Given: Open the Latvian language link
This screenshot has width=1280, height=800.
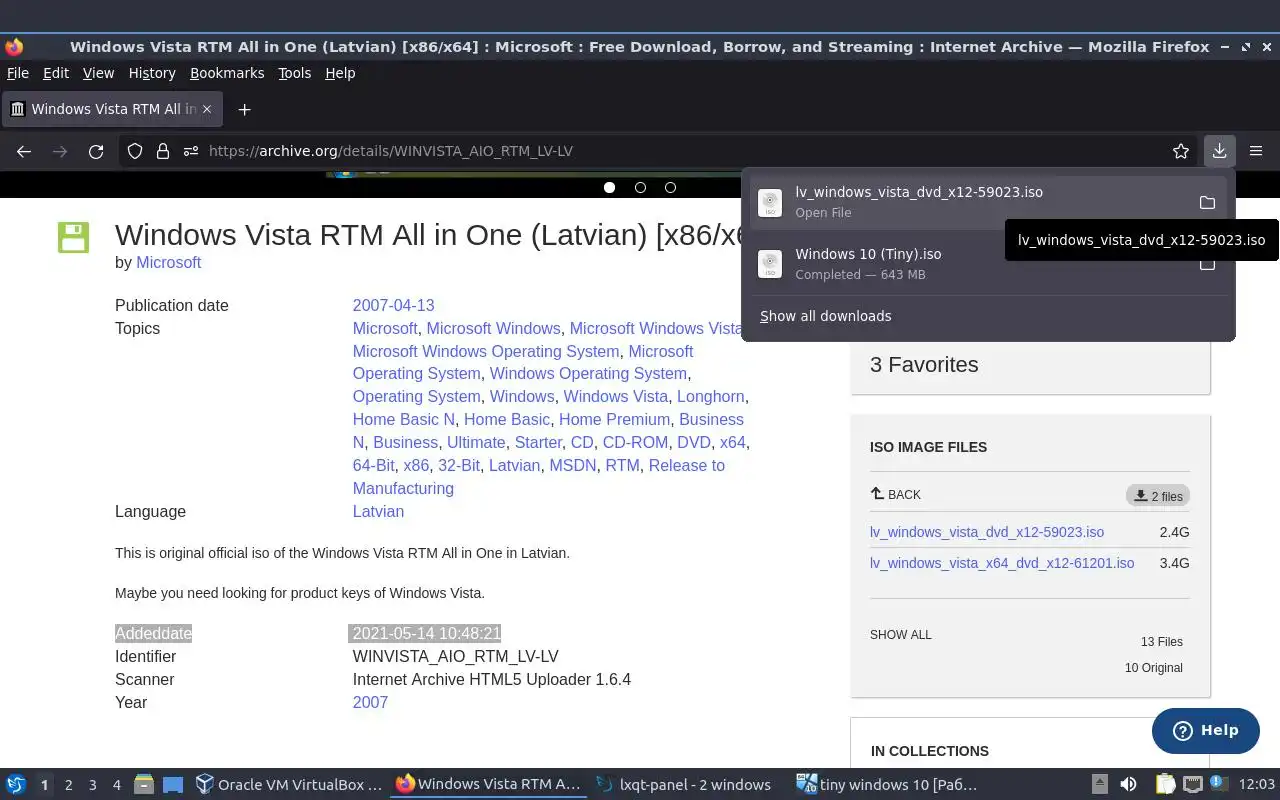Looking at the screenshot, I should [378, 511].
